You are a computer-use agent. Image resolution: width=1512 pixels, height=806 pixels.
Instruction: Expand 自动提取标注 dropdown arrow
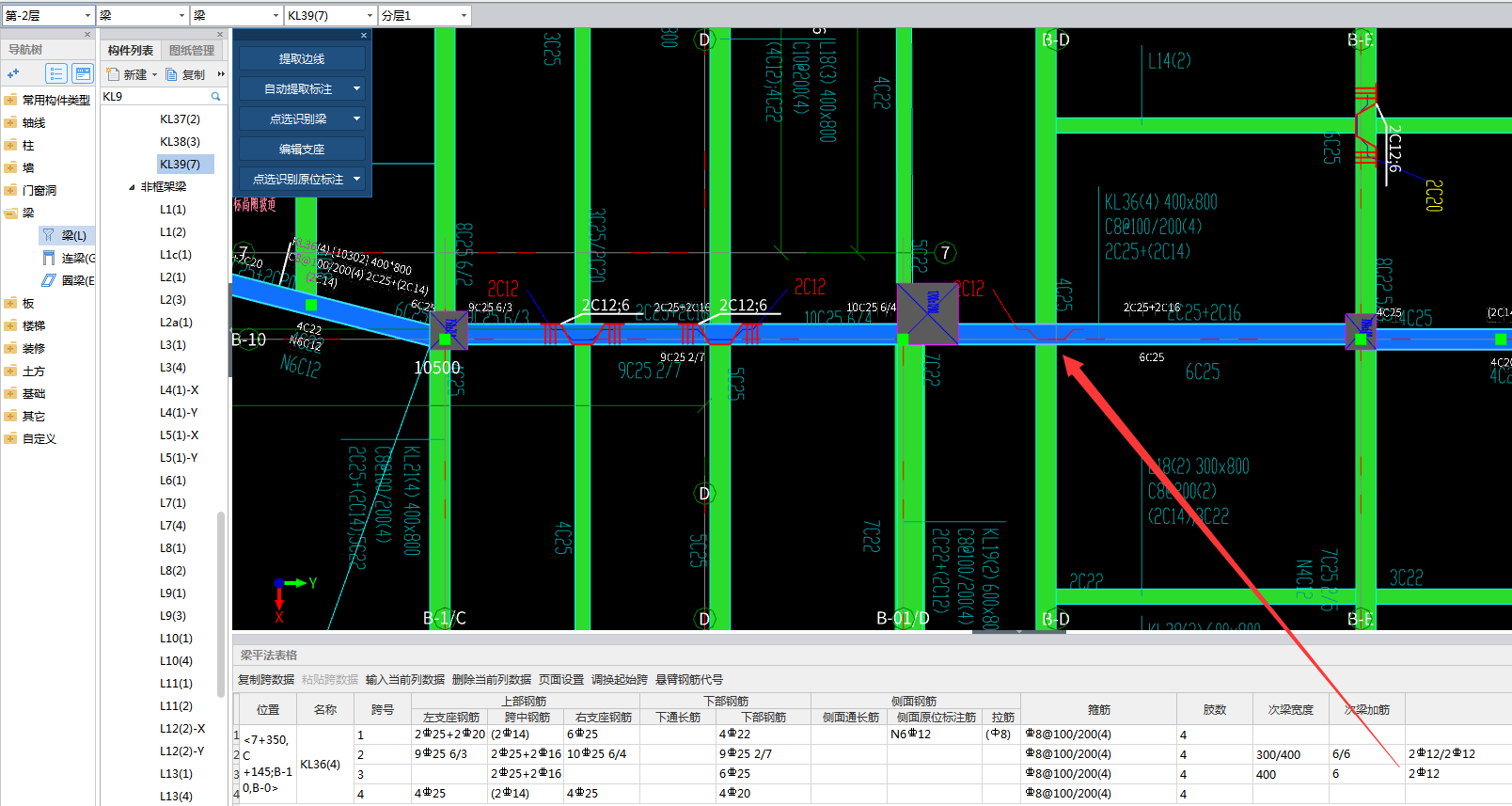click(x=356, y=88)
